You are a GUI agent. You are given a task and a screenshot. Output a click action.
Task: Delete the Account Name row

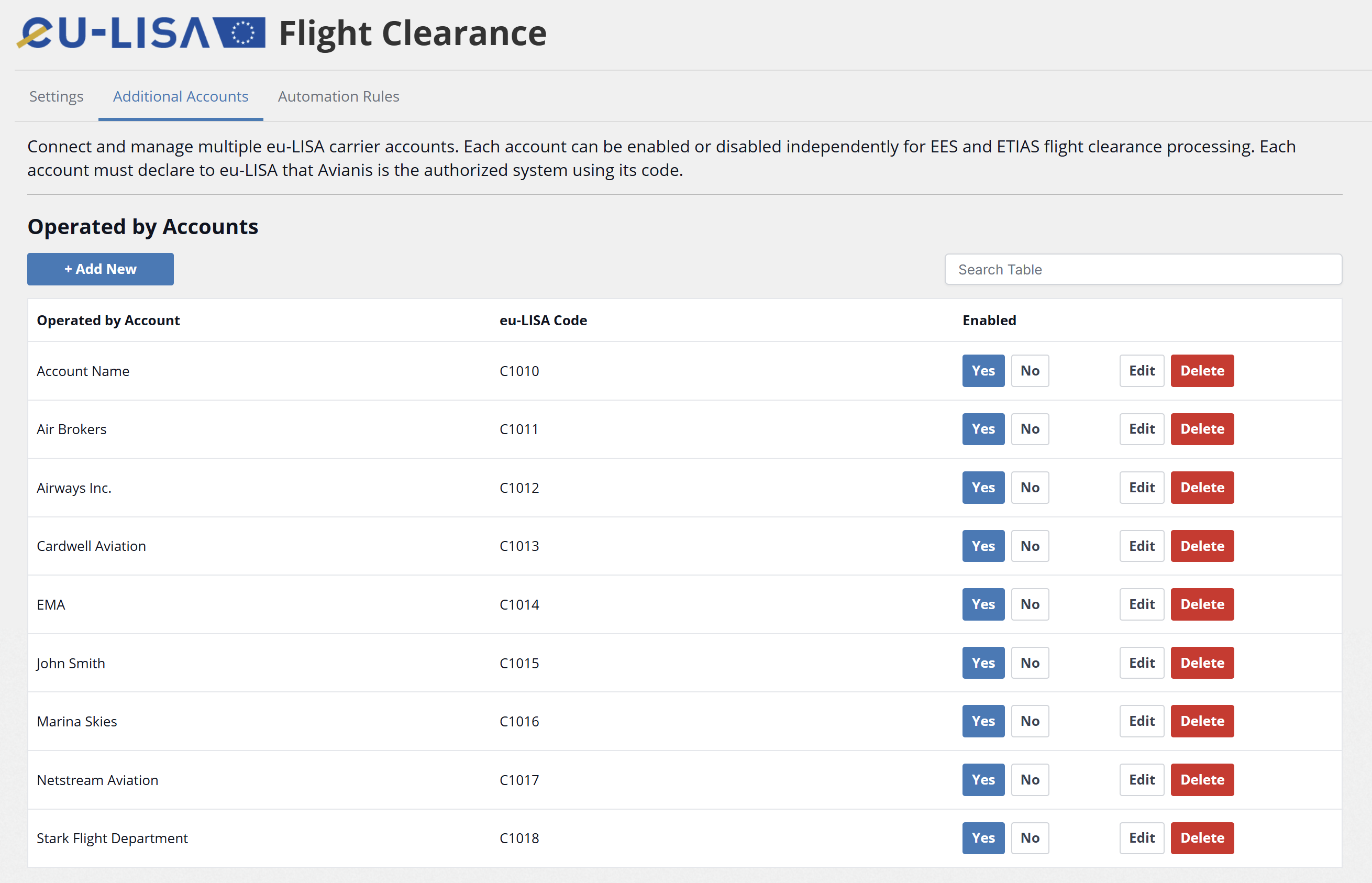click(x=1202, y=371)
